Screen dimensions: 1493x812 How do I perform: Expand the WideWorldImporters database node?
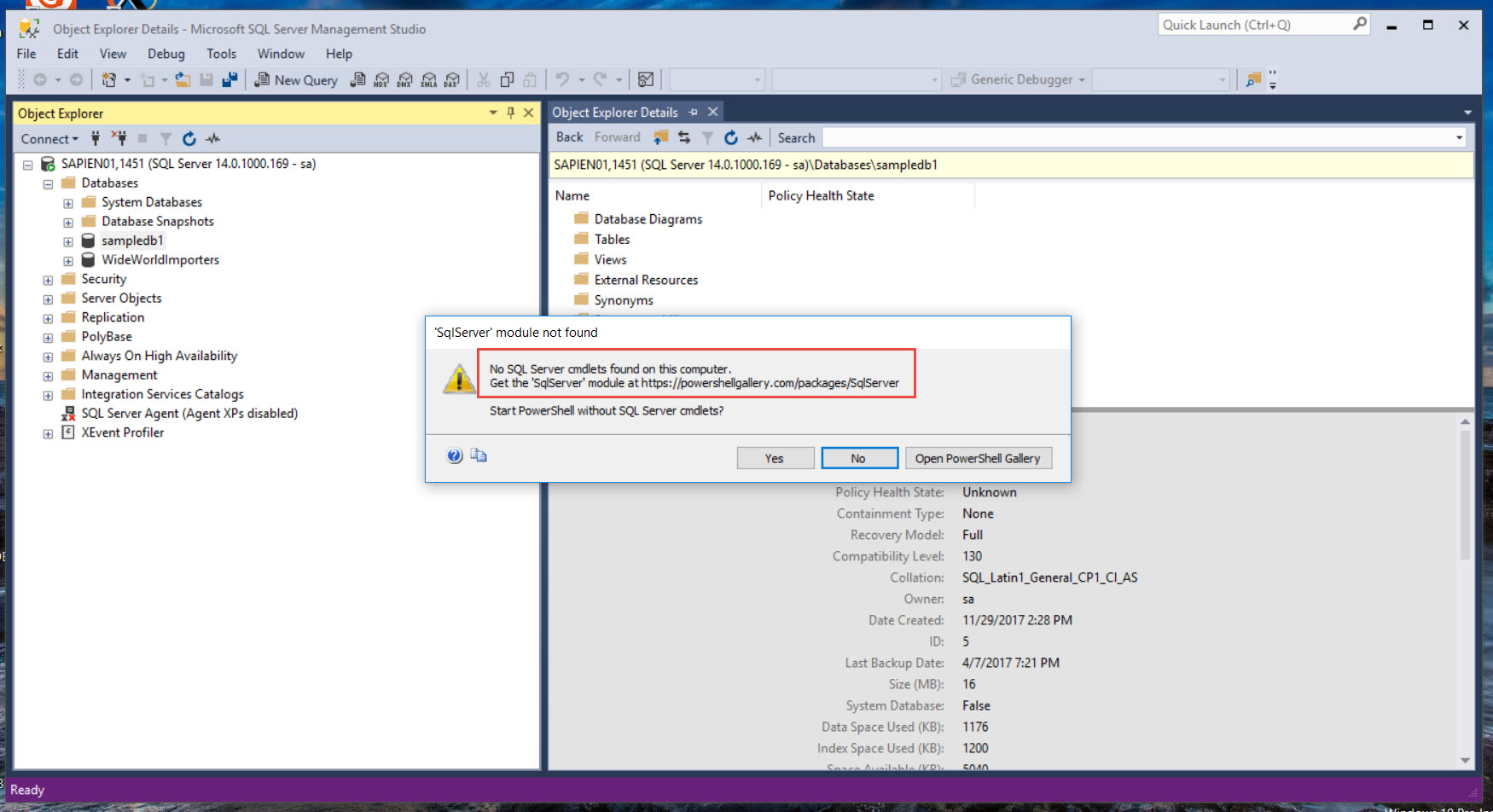[68, 261]
